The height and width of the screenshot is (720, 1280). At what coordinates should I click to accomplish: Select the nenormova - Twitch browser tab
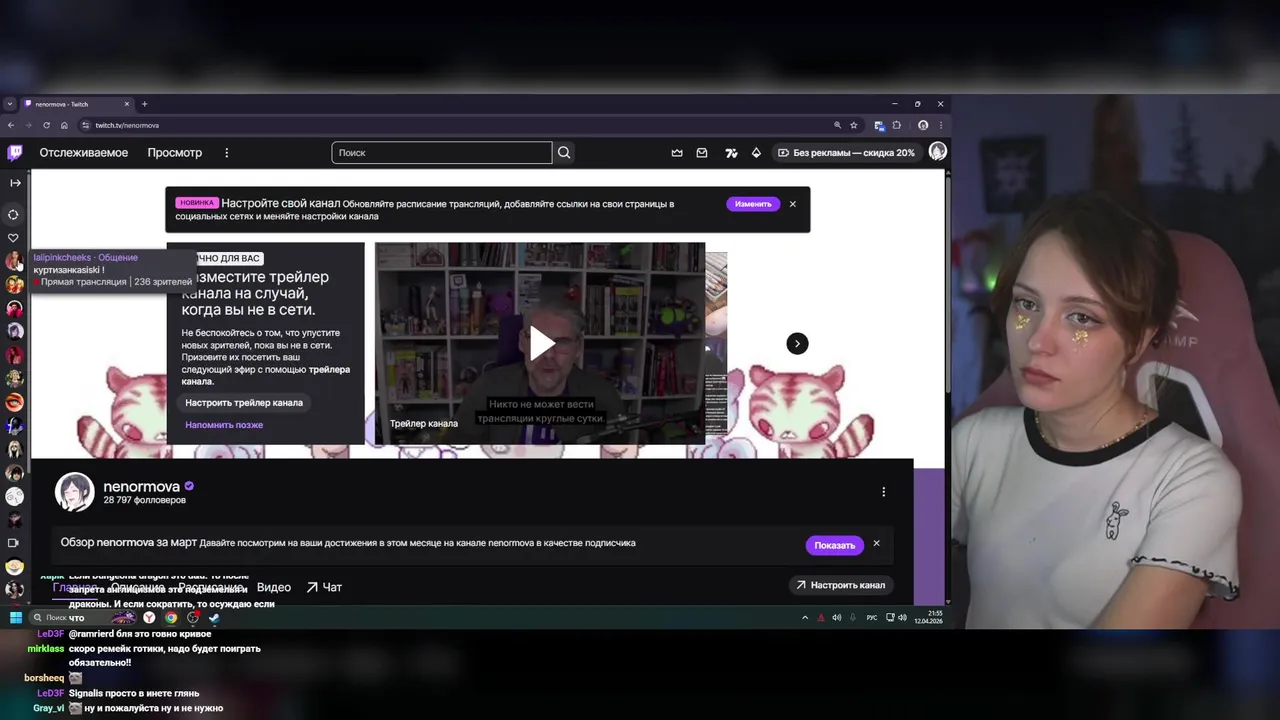(78, 104)
